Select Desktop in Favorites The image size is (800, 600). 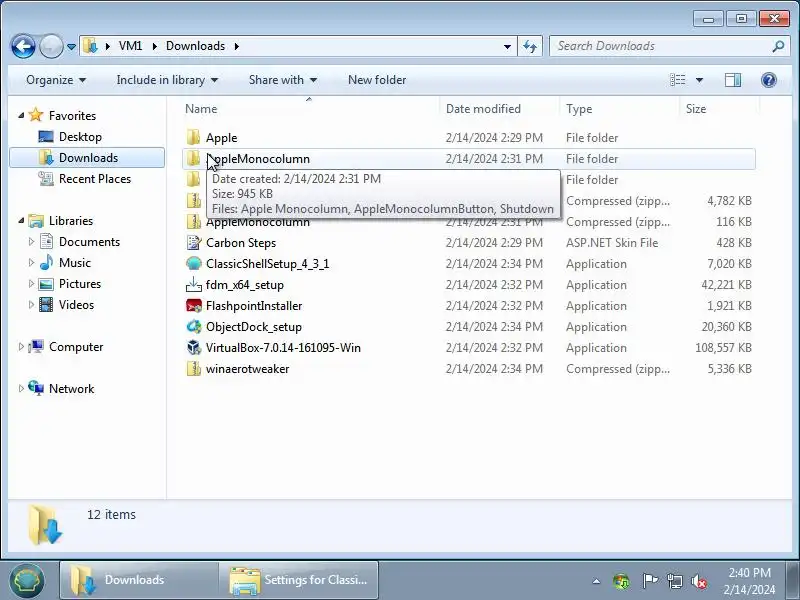coord(80,137)
